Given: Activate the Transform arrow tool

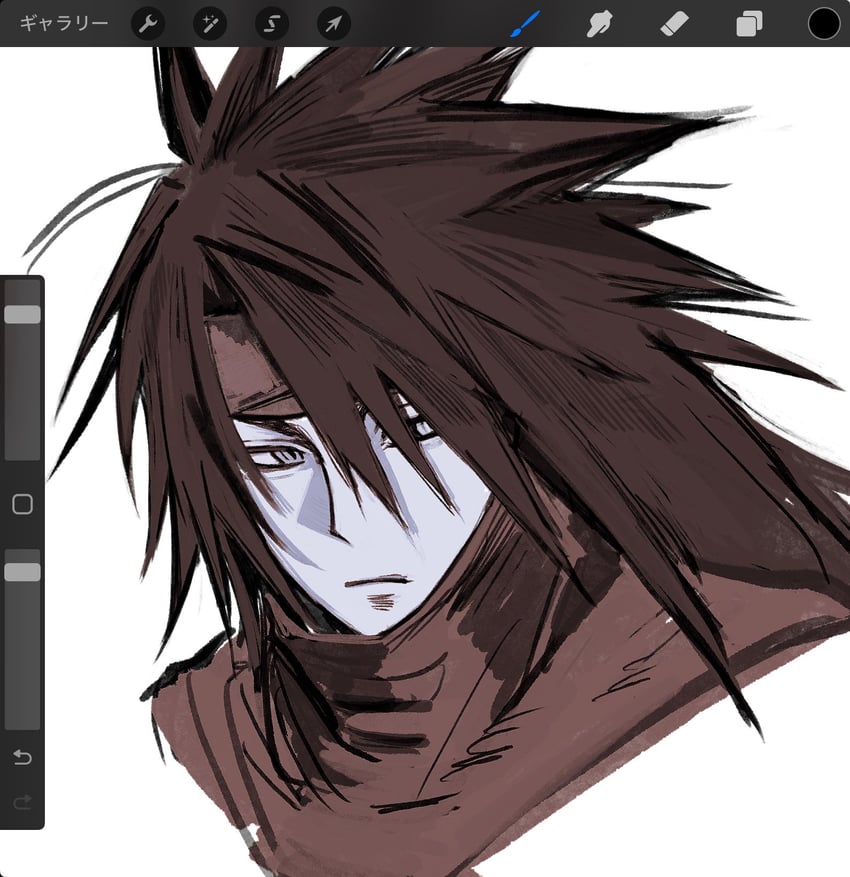Looking at the screenshot, I should pos(334,24).
